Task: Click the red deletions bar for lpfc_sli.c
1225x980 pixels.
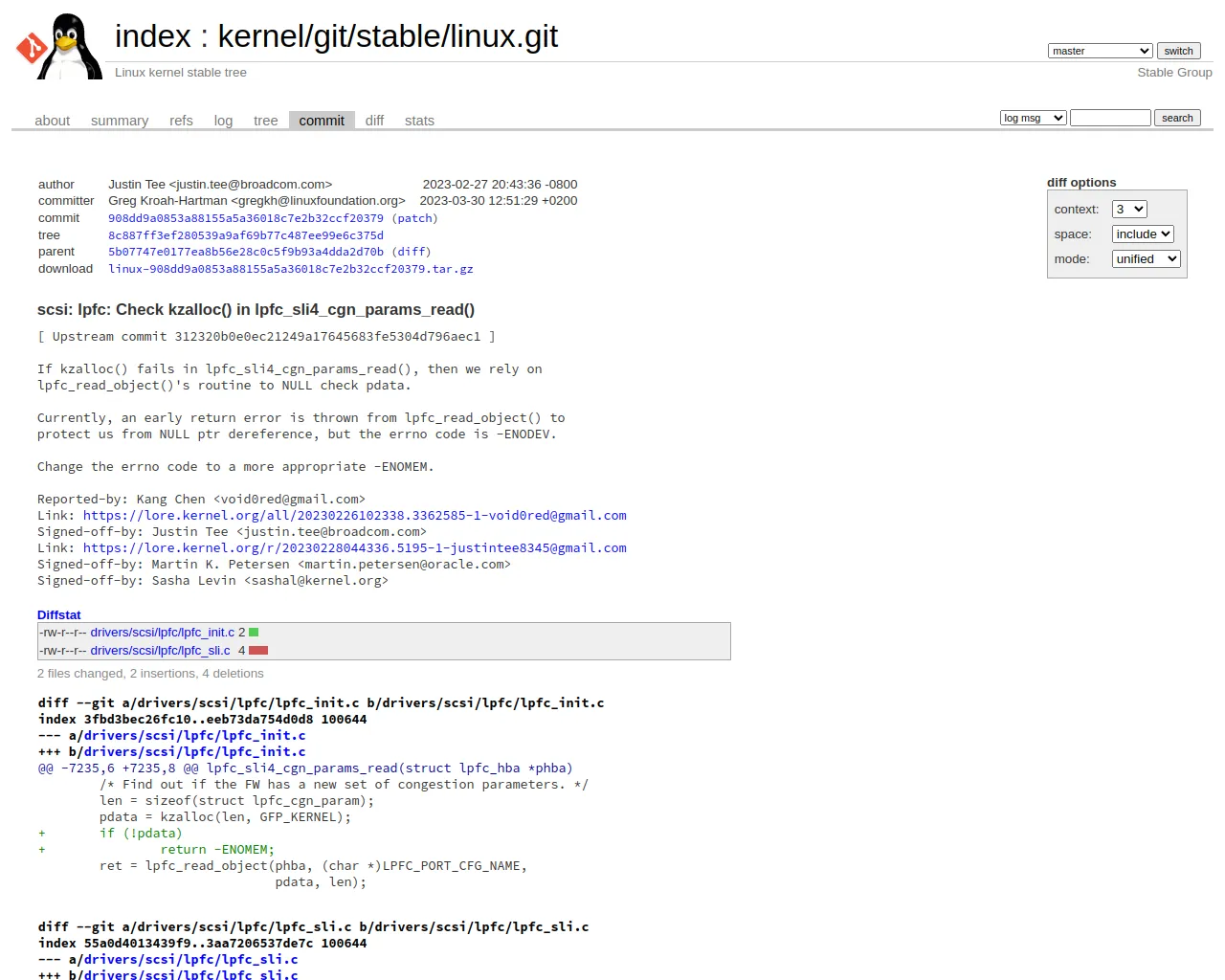Action: [258, 651]
